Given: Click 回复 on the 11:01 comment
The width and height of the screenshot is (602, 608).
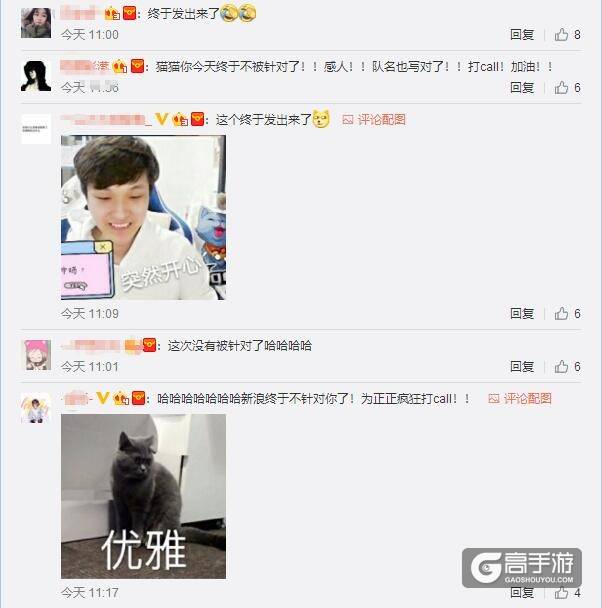Looking at the screenshot, I should tap(522, 366).
